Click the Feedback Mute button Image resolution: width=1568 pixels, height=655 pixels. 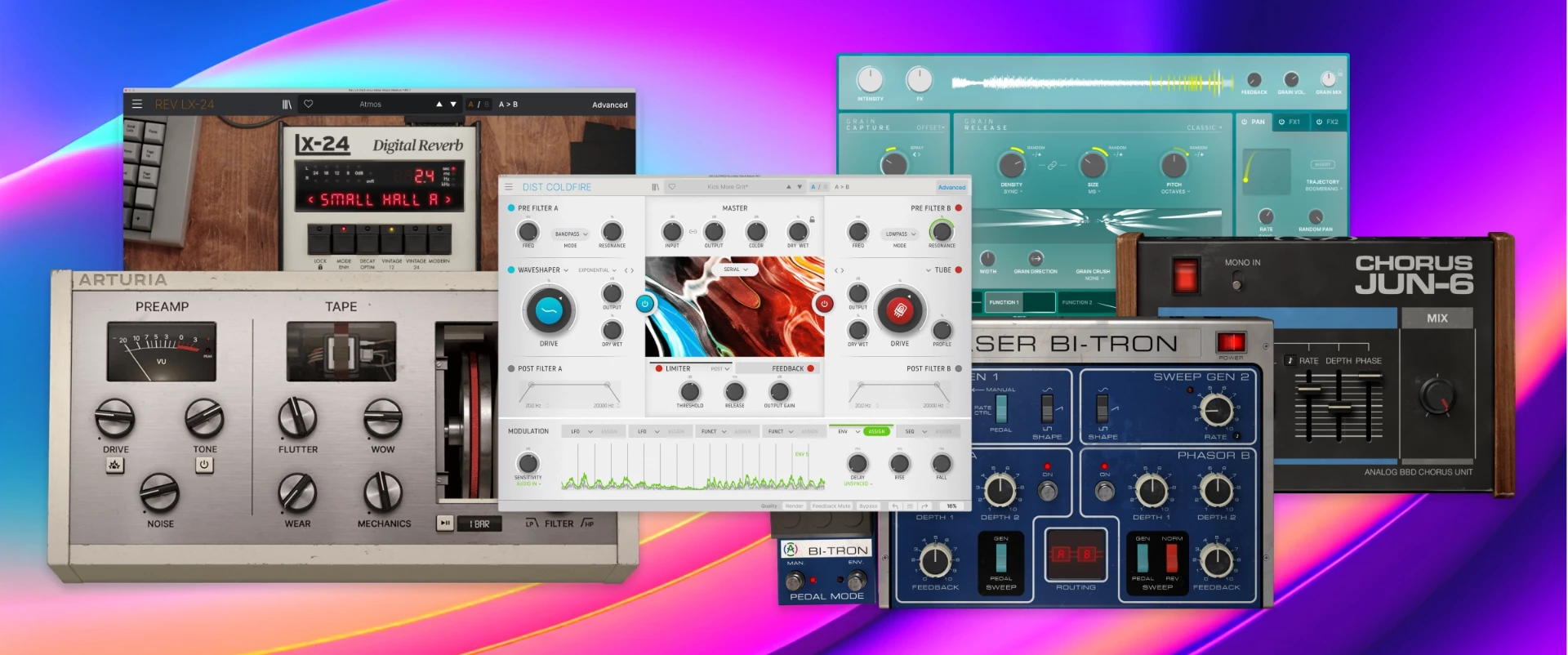(831, 506)
